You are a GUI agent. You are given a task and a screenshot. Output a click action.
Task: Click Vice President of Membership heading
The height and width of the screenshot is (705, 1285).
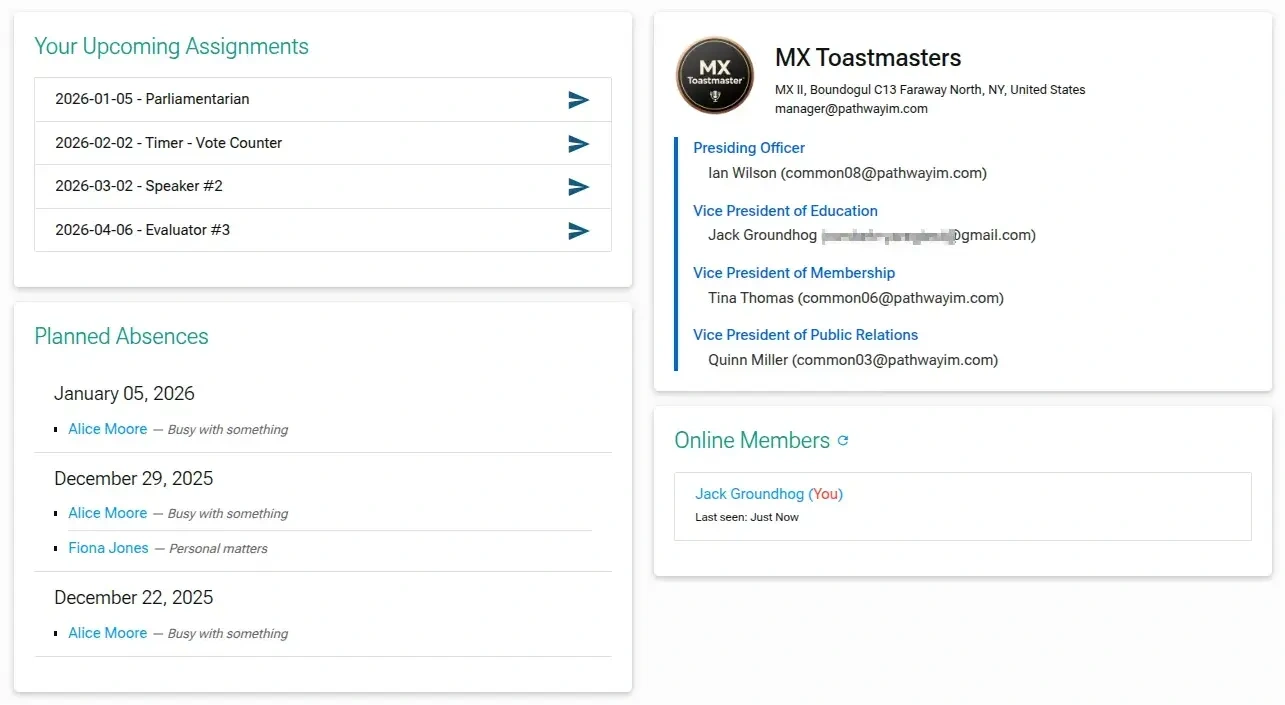pos(794,273)
